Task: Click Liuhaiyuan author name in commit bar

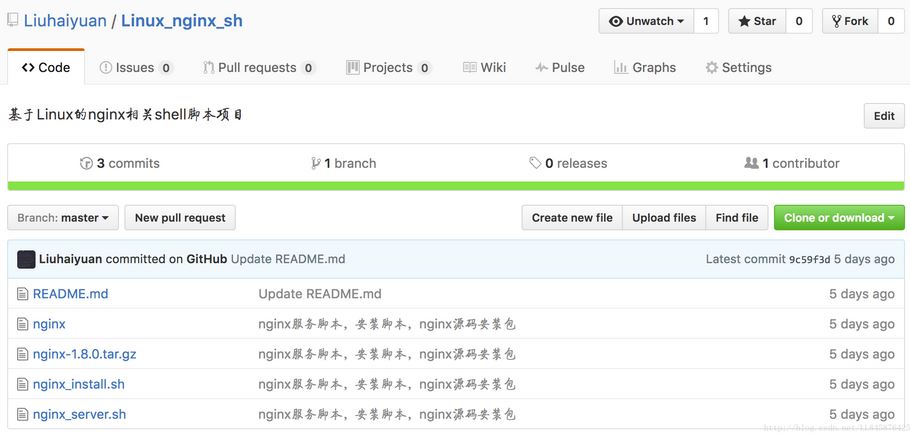Action: (71, 259)
